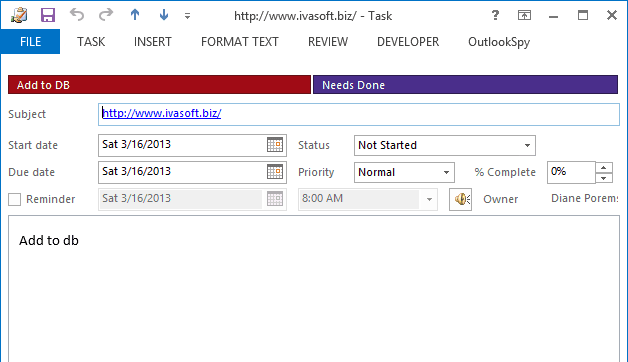Switch to the FORMAT TEXT ribbon tab
Viewport: 628px width, 362px height.
coord(240,42)
